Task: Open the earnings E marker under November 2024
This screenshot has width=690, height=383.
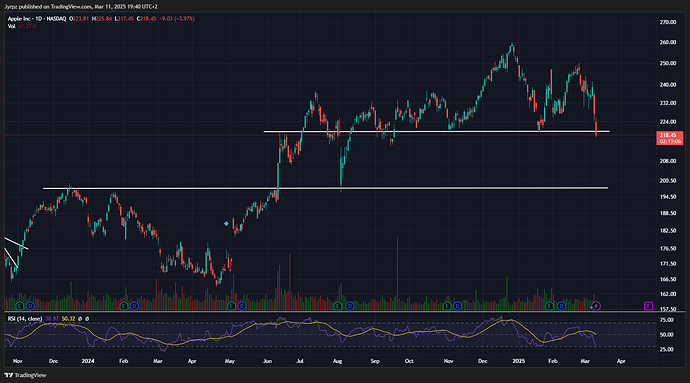Action: point(447,306)
